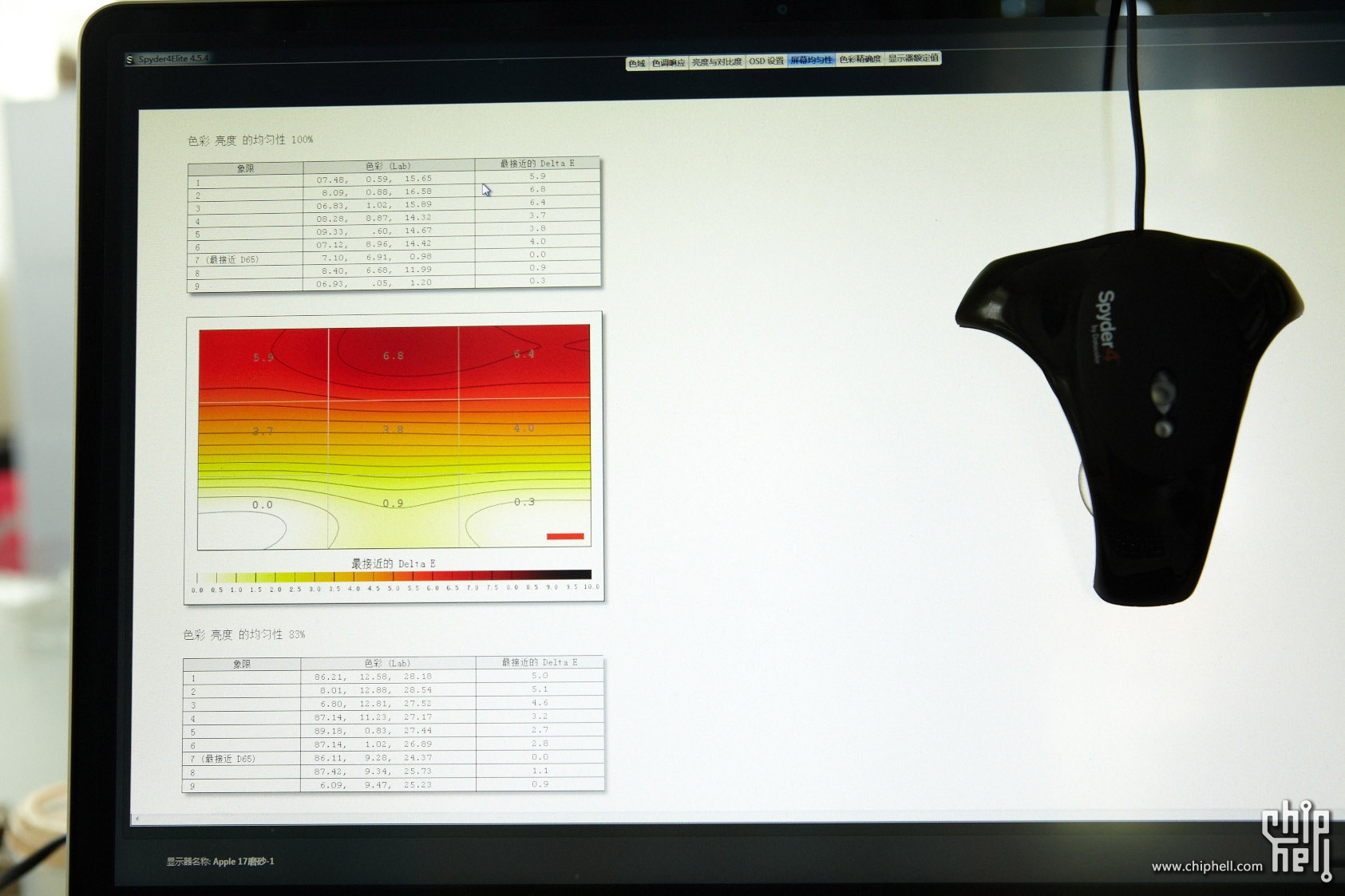This screenshot has height=896, width=1345.
Task: Click the 0.0 start of Delta E scale
Action: (197, 590)
